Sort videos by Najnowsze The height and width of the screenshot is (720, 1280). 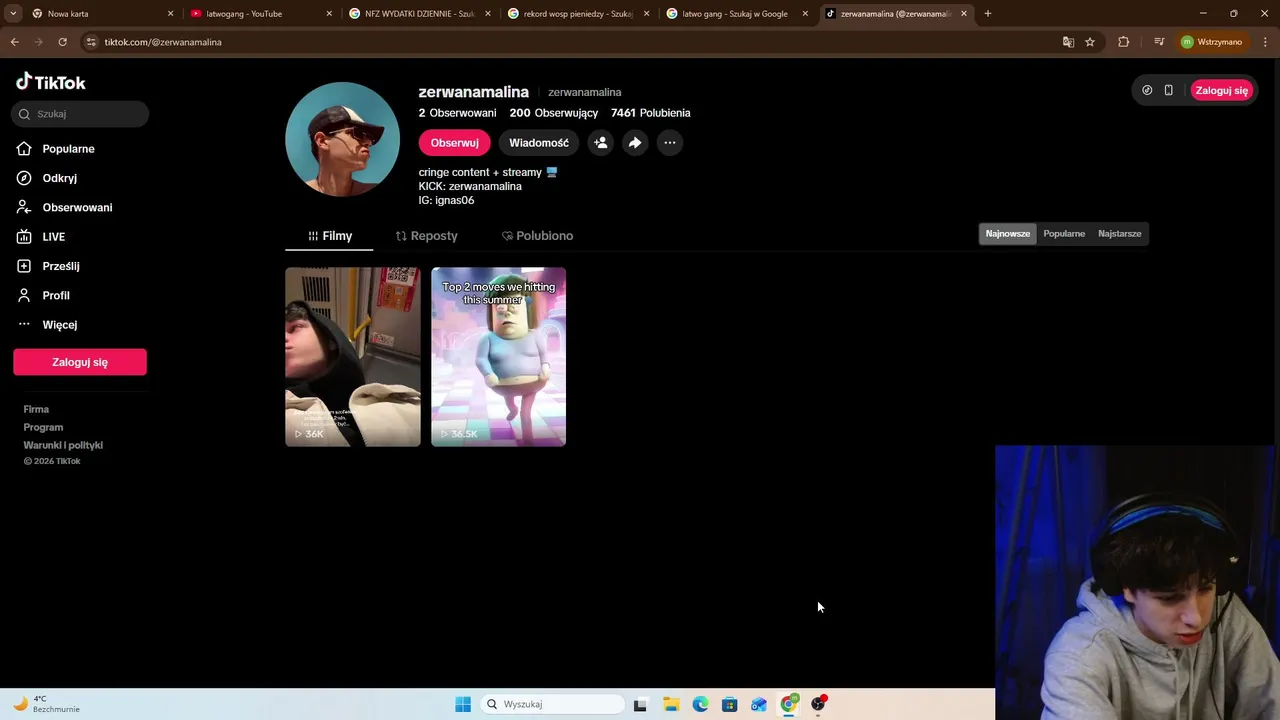[1007, 234]
